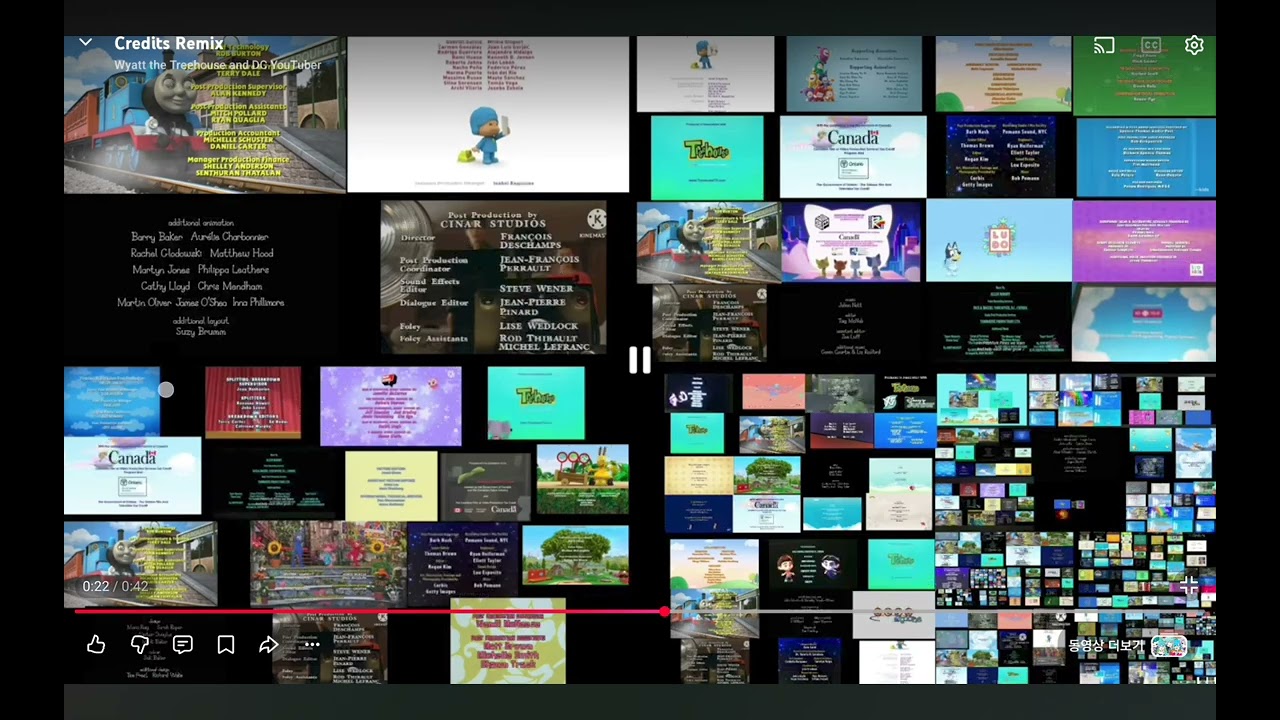Image resolution: width=1280 pixels, height=720 pixels.
Task: Collapse the player with the down chevron
Action: pos(85,43)
